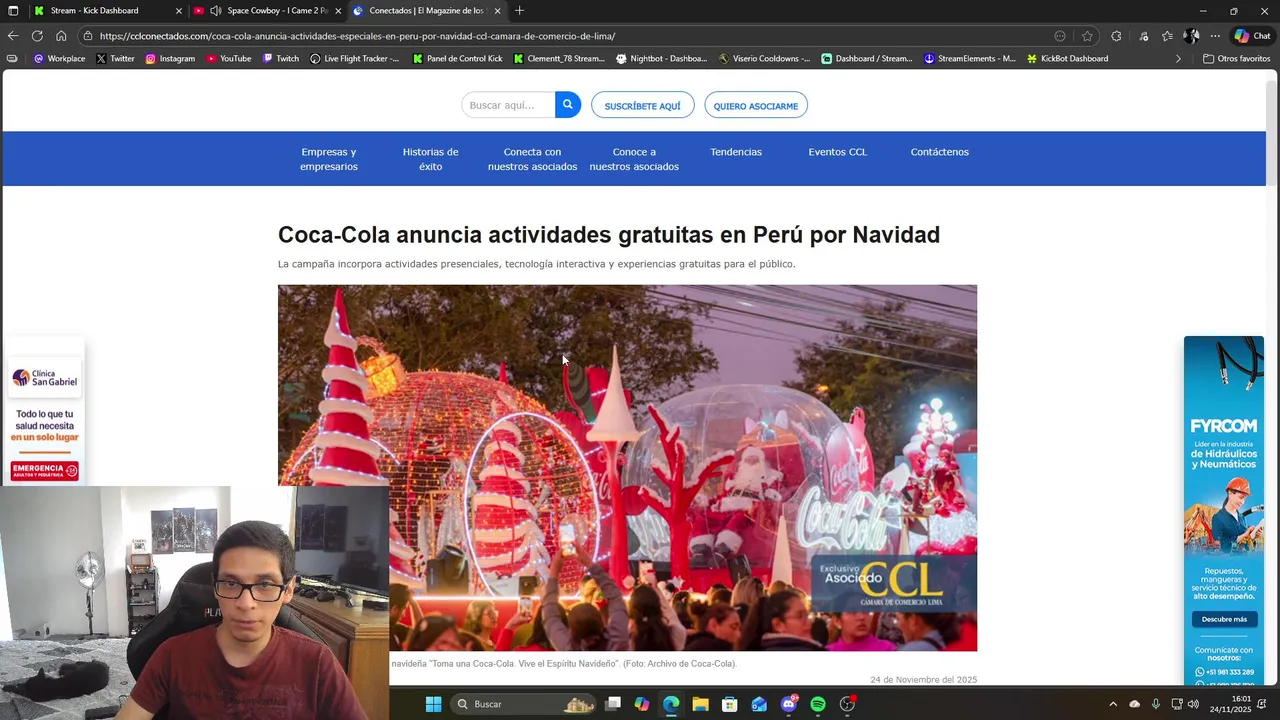The width and height of the screenshot is (1280, 720).
Task: Close the Stream - Kick Dashboard tab
Action: pos(179,11)
